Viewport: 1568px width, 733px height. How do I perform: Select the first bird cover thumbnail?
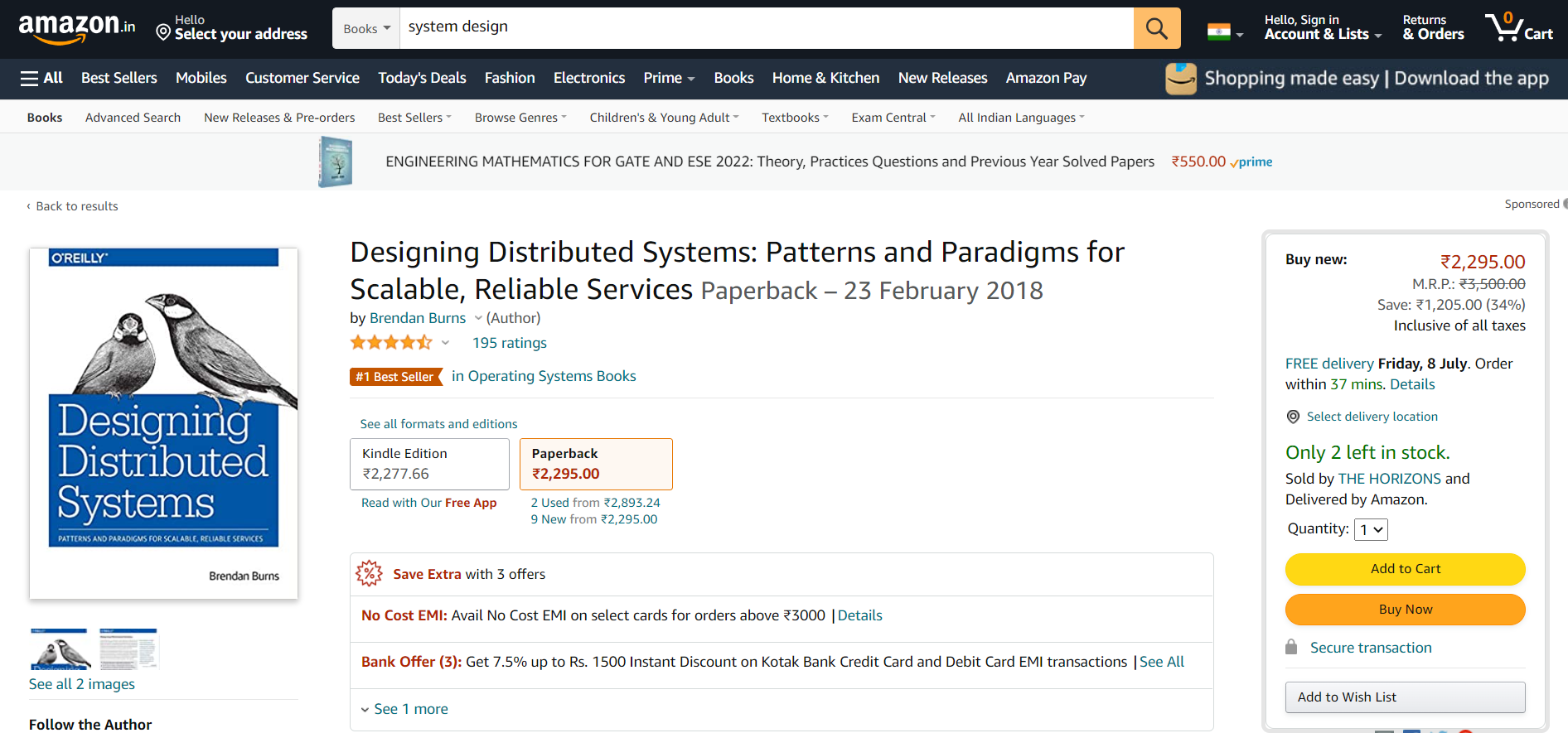point(59,649)
